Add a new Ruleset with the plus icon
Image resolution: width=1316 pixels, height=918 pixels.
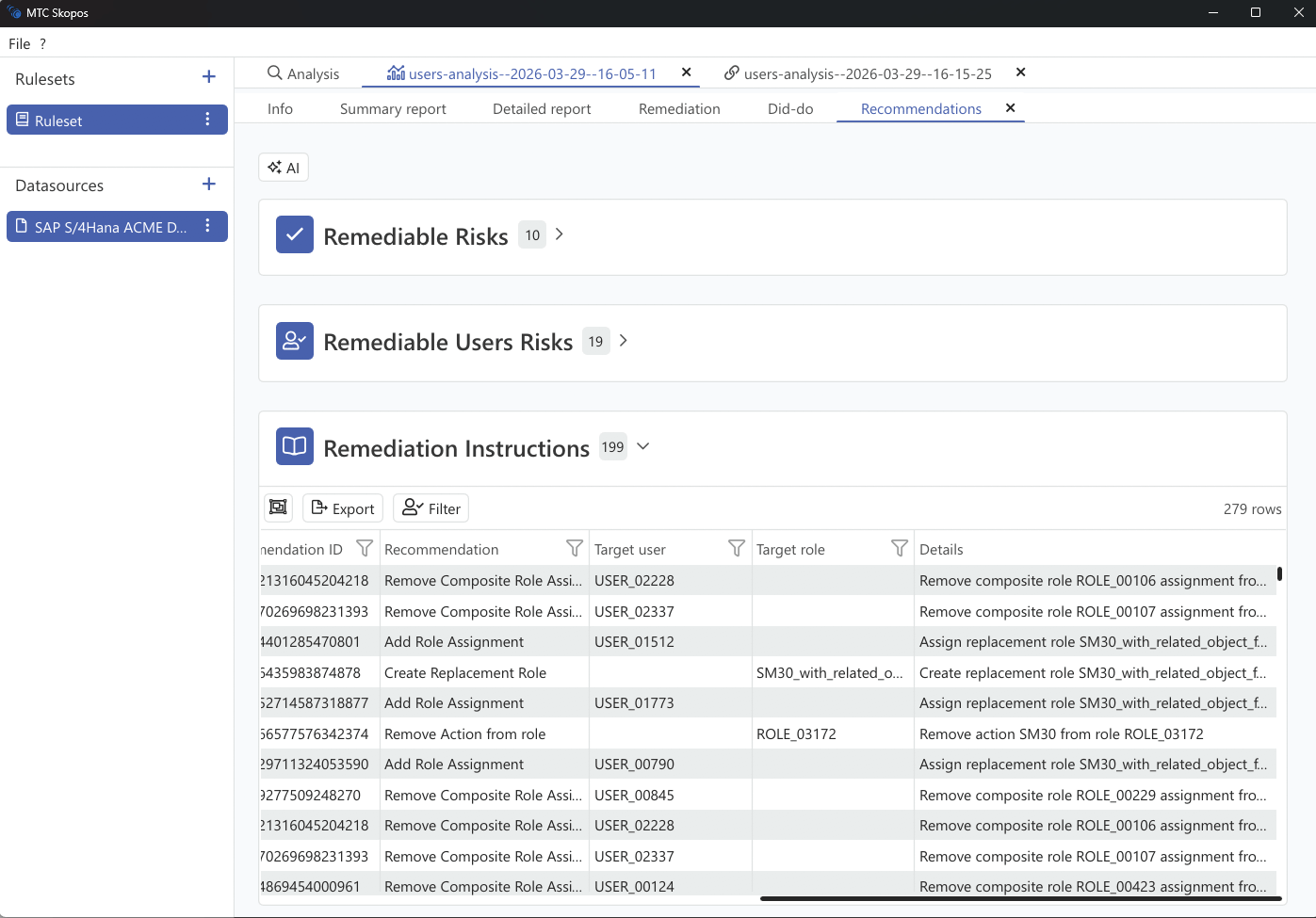pos(208,77)
